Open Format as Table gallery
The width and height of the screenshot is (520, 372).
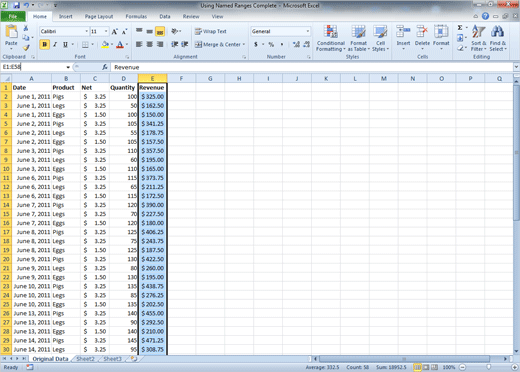click(359, 38)
